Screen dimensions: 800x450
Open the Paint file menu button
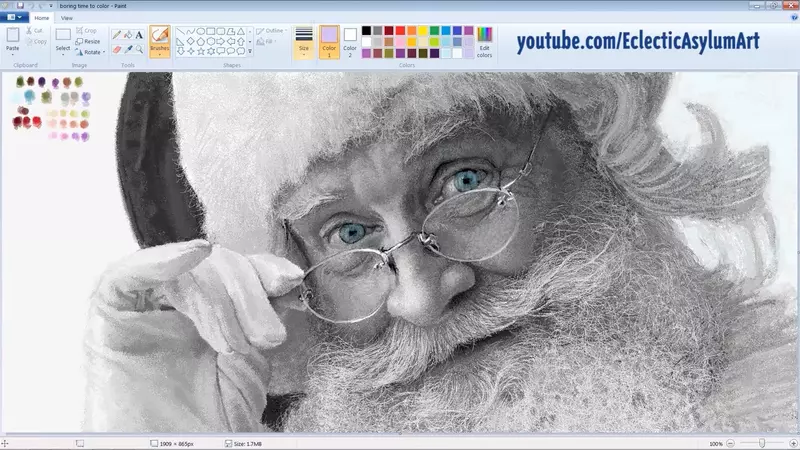tap(14, 18)
